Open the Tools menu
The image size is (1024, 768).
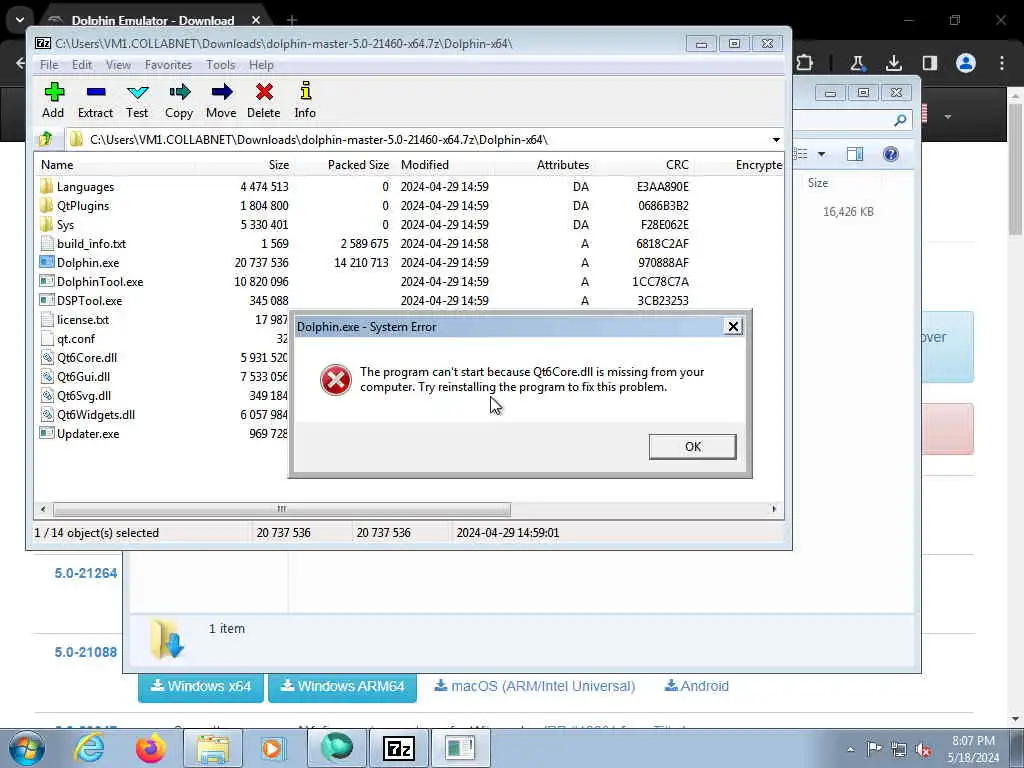(x=221, y=65)
